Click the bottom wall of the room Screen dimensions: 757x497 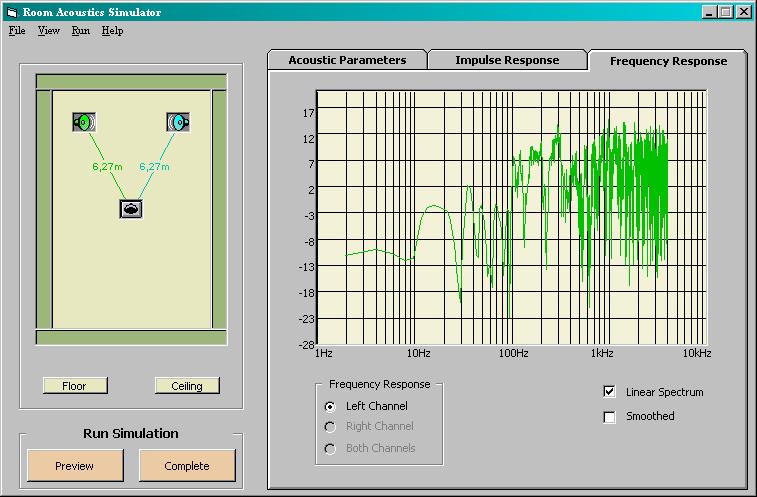131,337
